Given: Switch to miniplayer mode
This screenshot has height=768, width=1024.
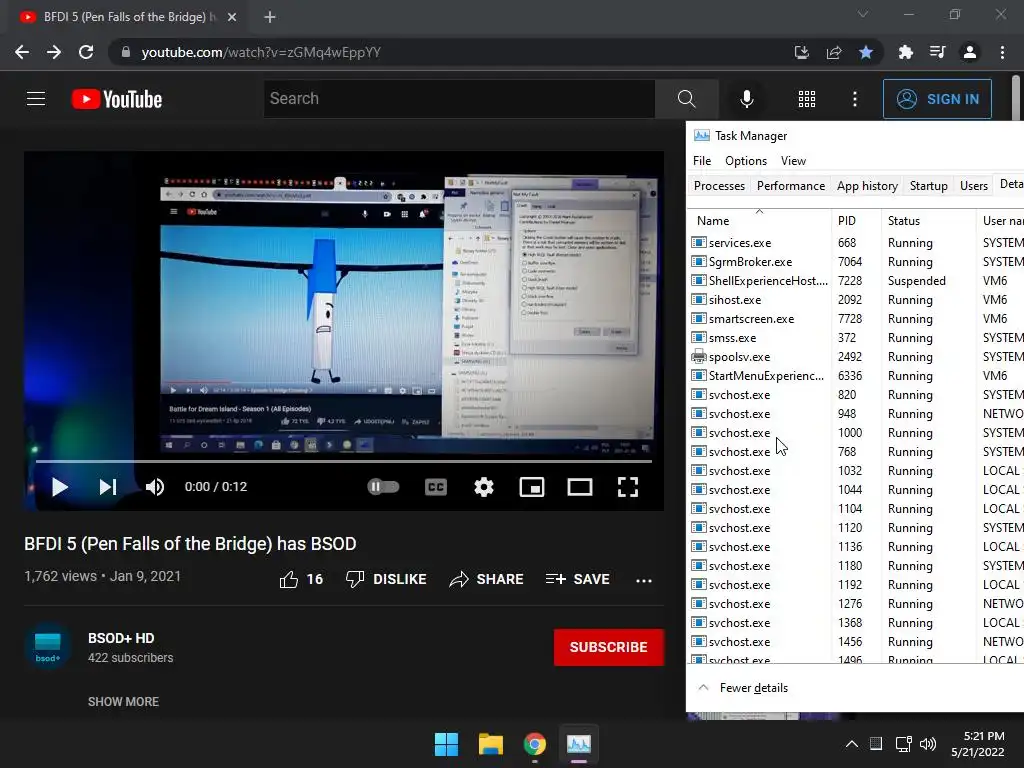Looking at the screenshot, I should click(532, 487).
